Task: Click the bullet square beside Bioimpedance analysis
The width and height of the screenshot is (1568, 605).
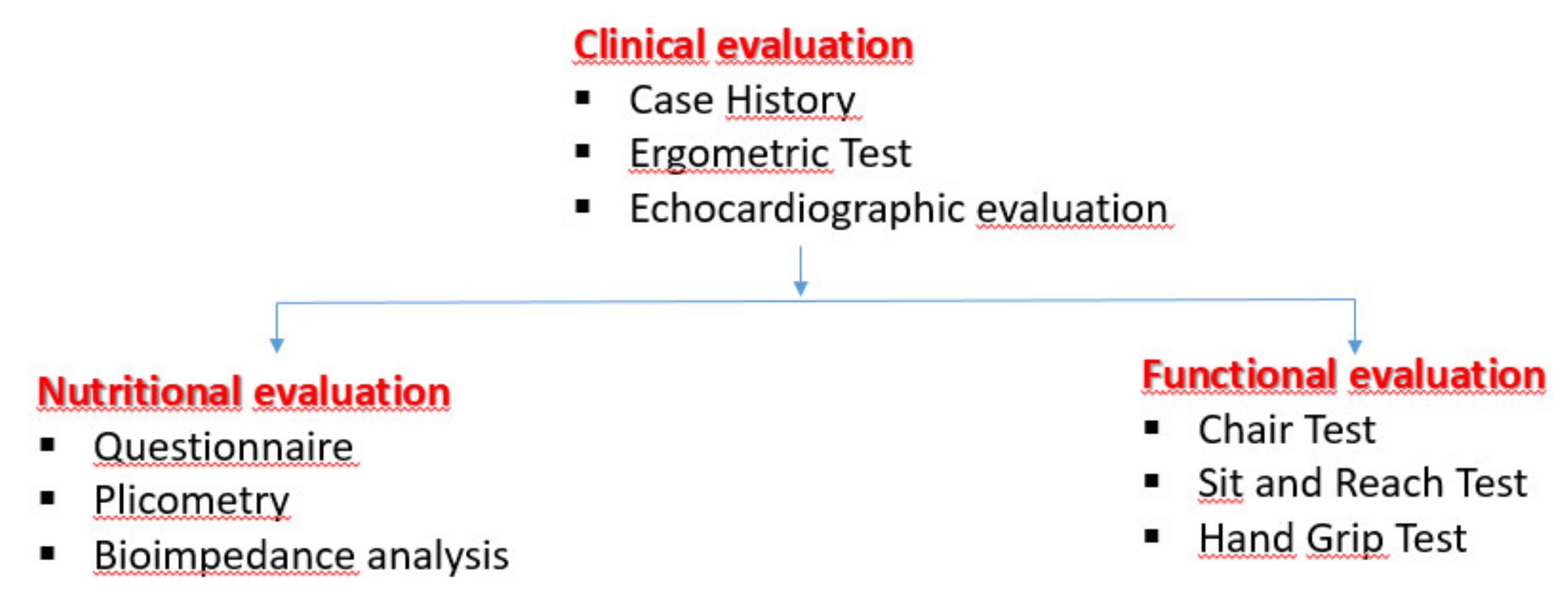Action: coord(47,553)
